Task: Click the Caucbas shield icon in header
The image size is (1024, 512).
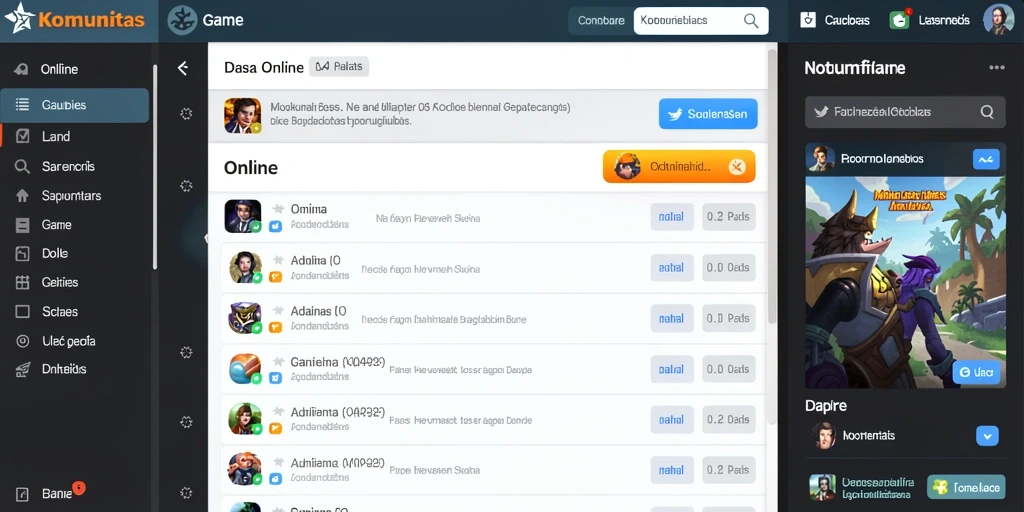Action: [808, 20]
